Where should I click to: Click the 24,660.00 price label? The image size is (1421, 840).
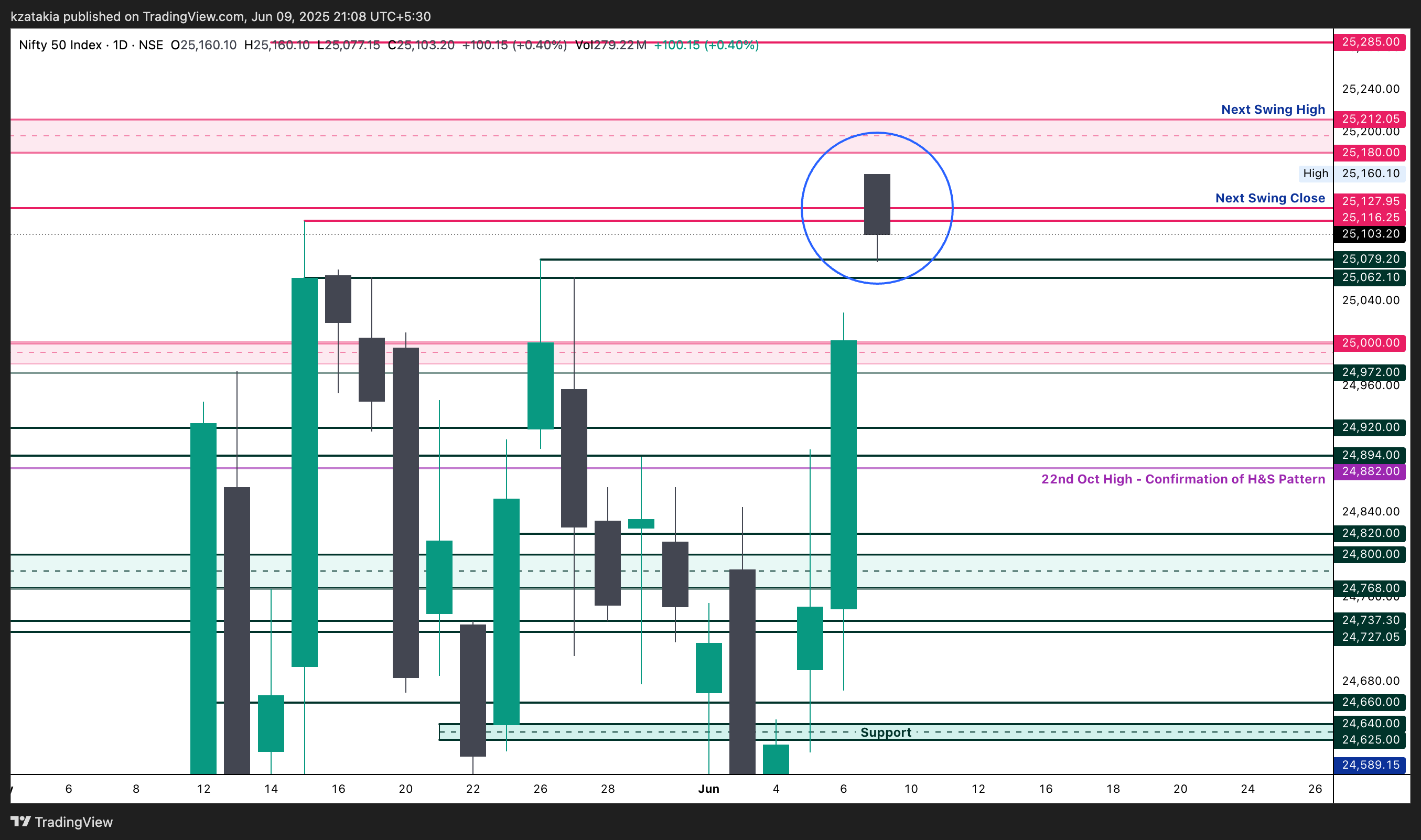[1370, 702]
